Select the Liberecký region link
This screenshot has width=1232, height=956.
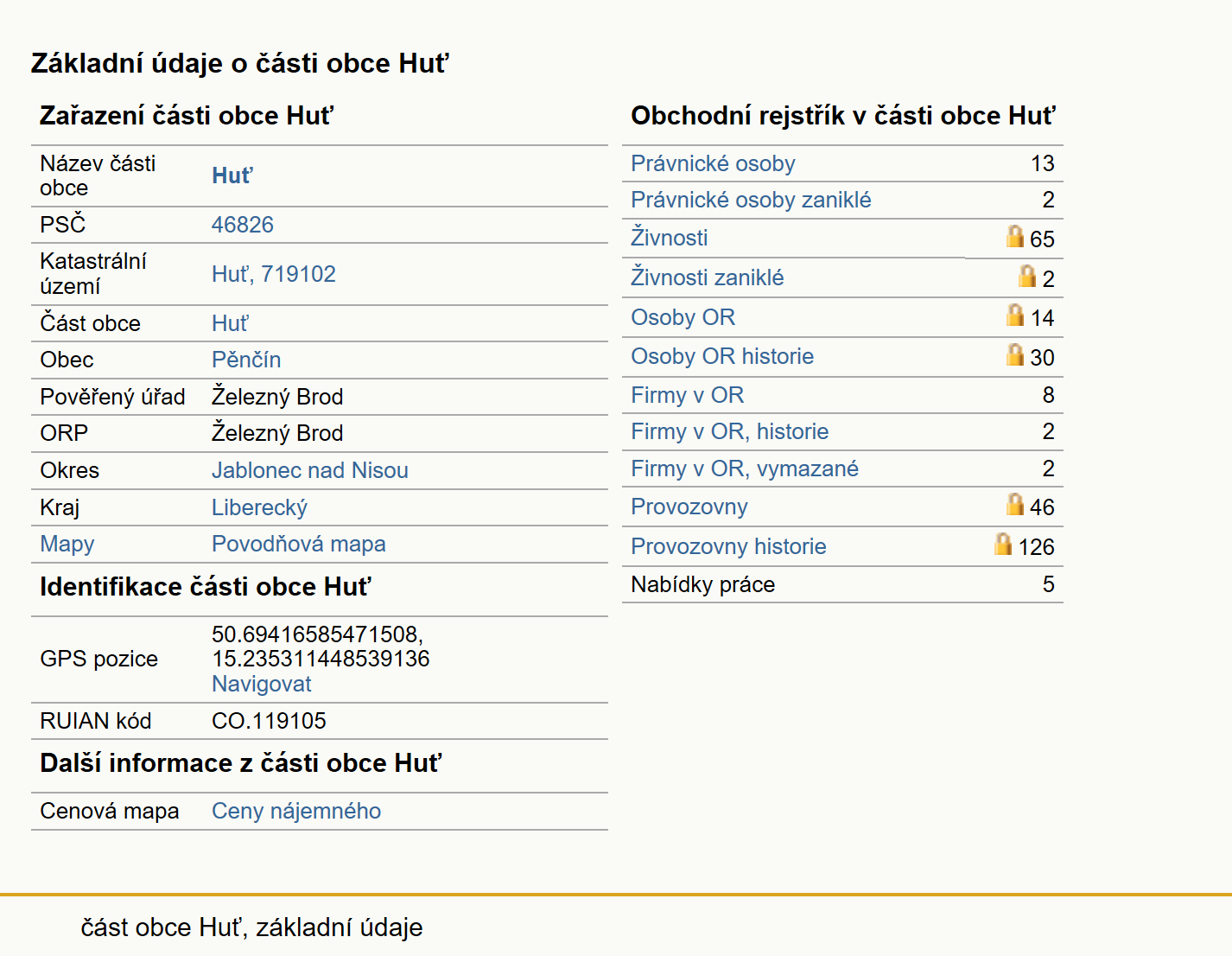pyautogui.click(x=259, y=507)
